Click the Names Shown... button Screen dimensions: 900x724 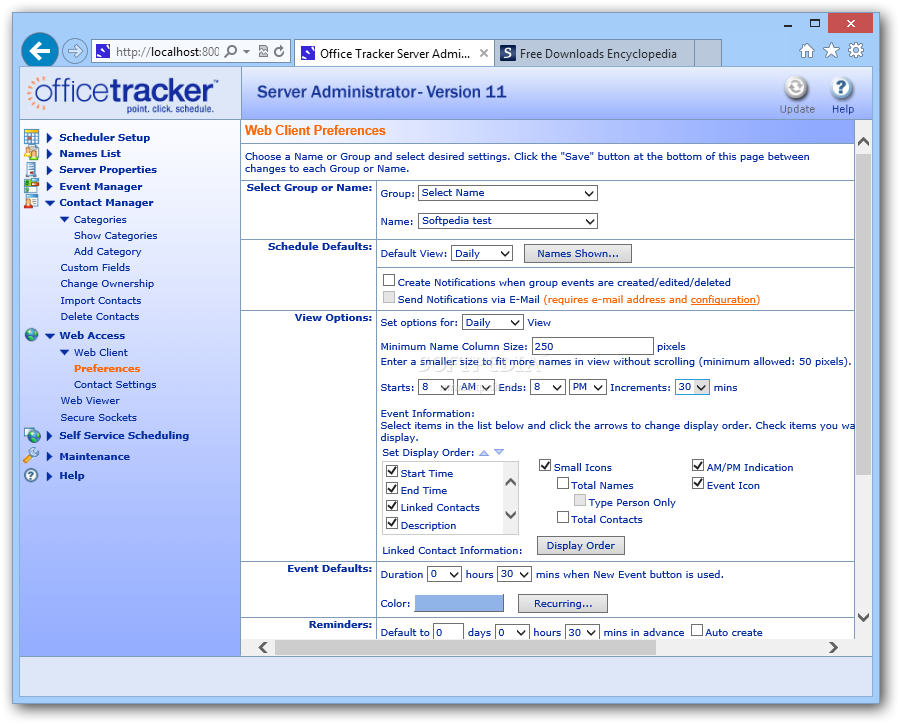(x=577, y=254)
